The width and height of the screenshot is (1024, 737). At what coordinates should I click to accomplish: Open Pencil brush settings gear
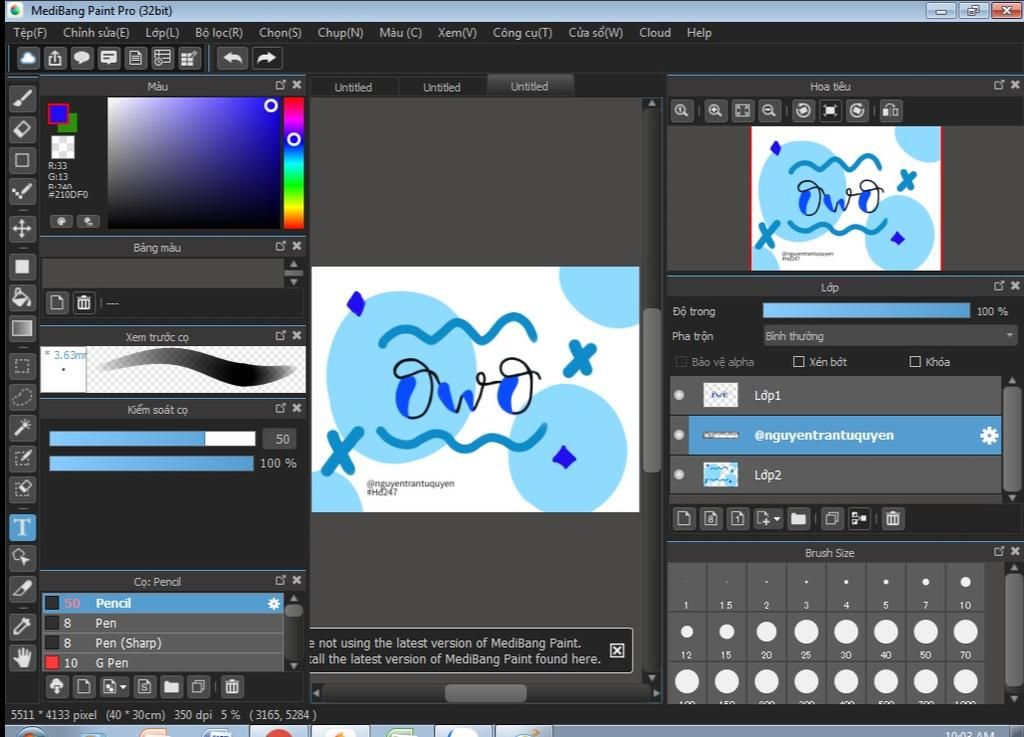(x=274, y=604)
